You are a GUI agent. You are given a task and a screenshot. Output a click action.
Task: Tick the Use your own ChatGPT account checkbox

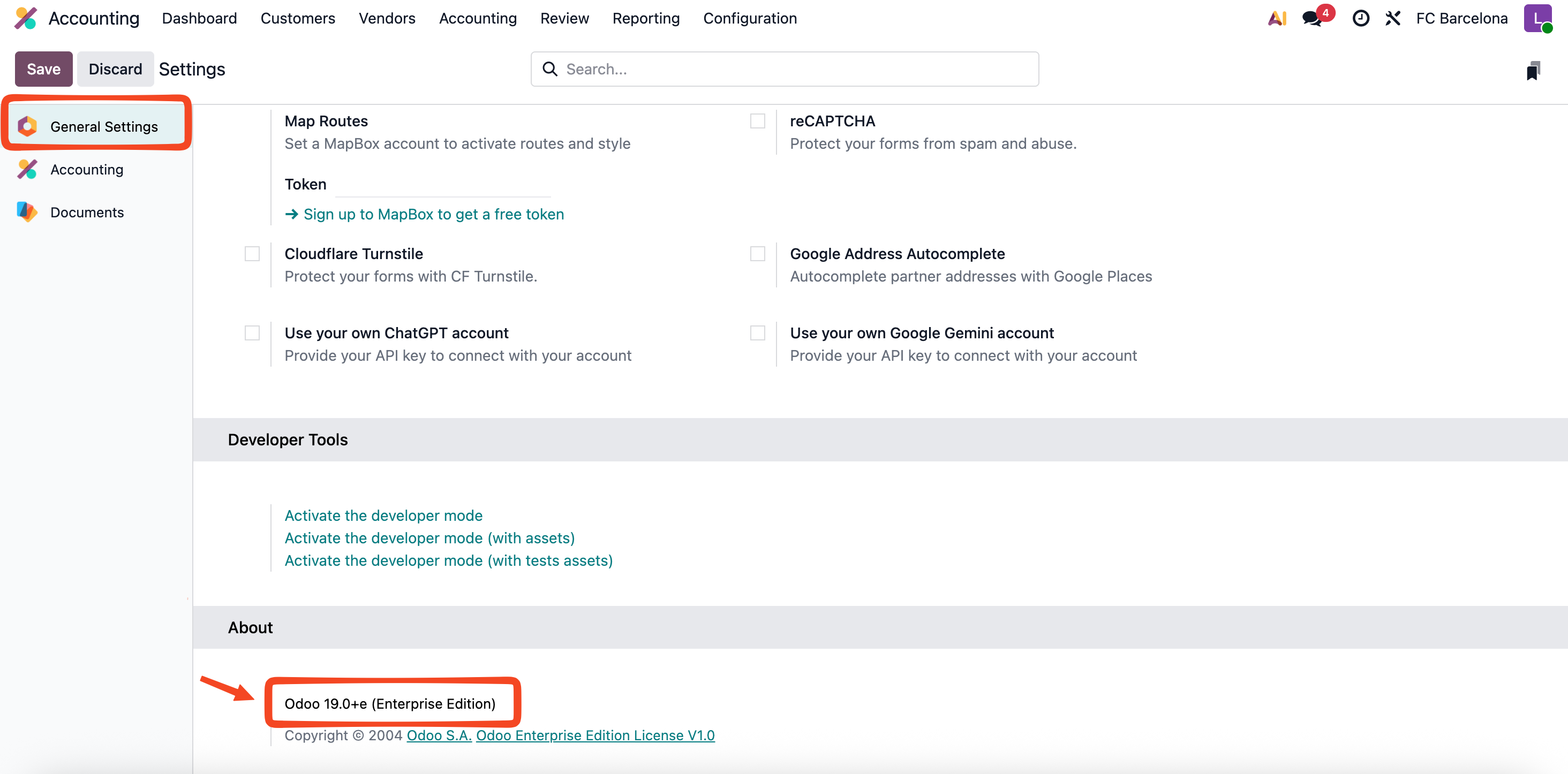252,333
